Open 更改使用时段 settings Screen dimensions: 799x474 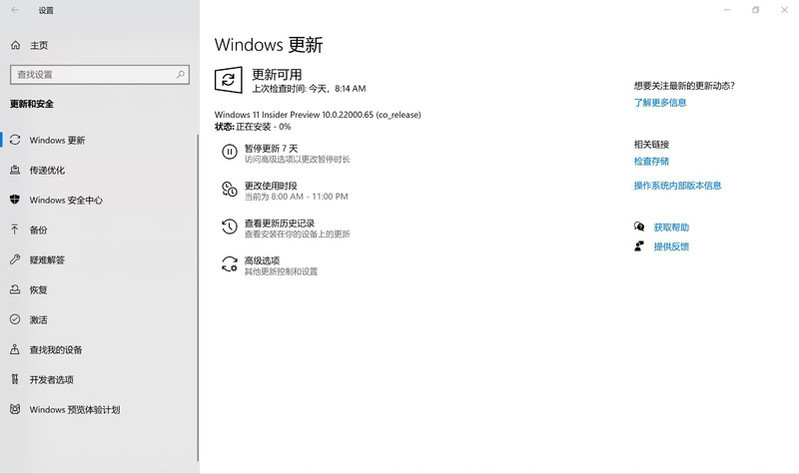(x=271, y=186)
